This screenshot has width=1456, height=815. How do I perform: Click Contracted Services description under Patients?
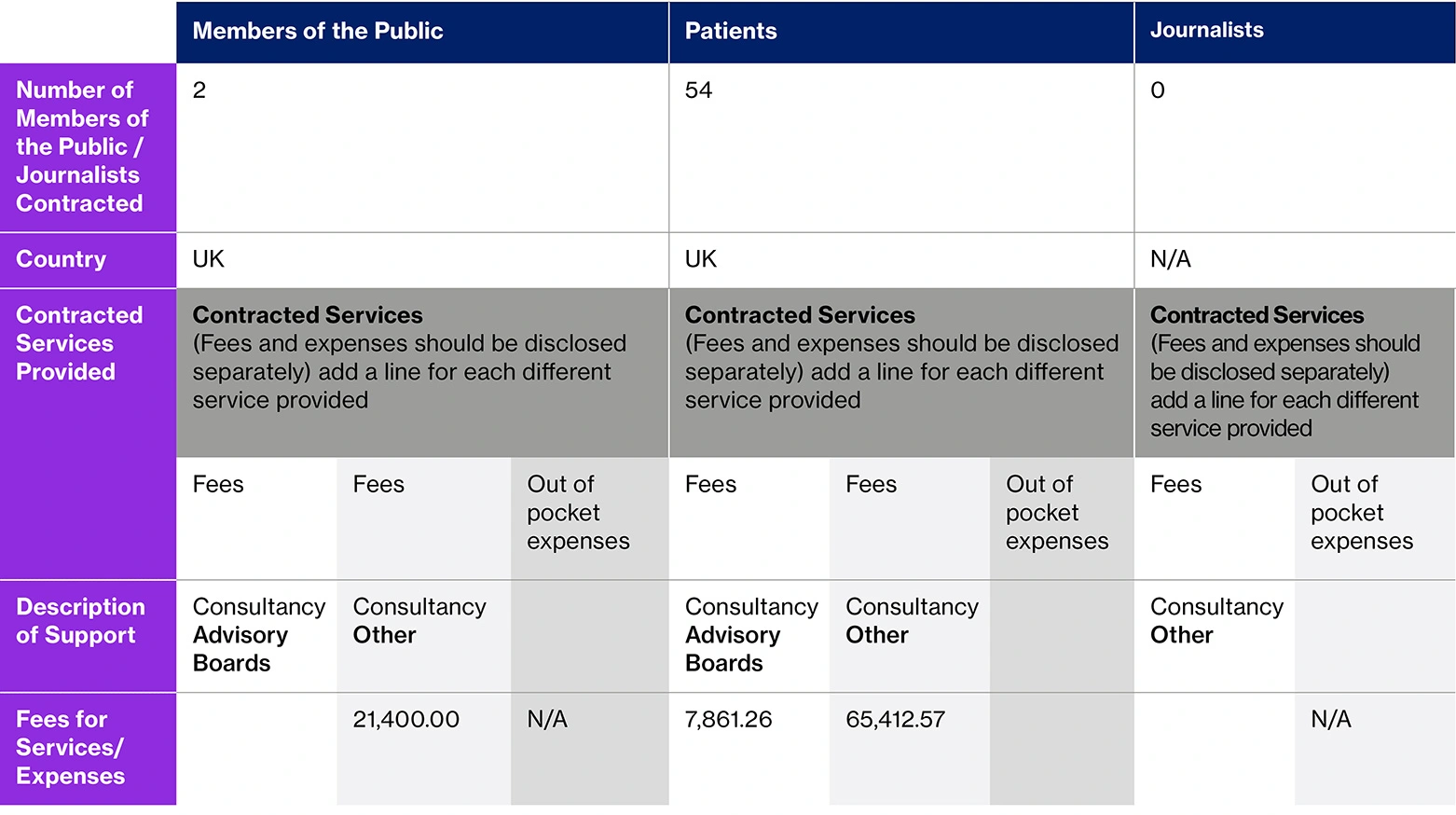[901, 358]
